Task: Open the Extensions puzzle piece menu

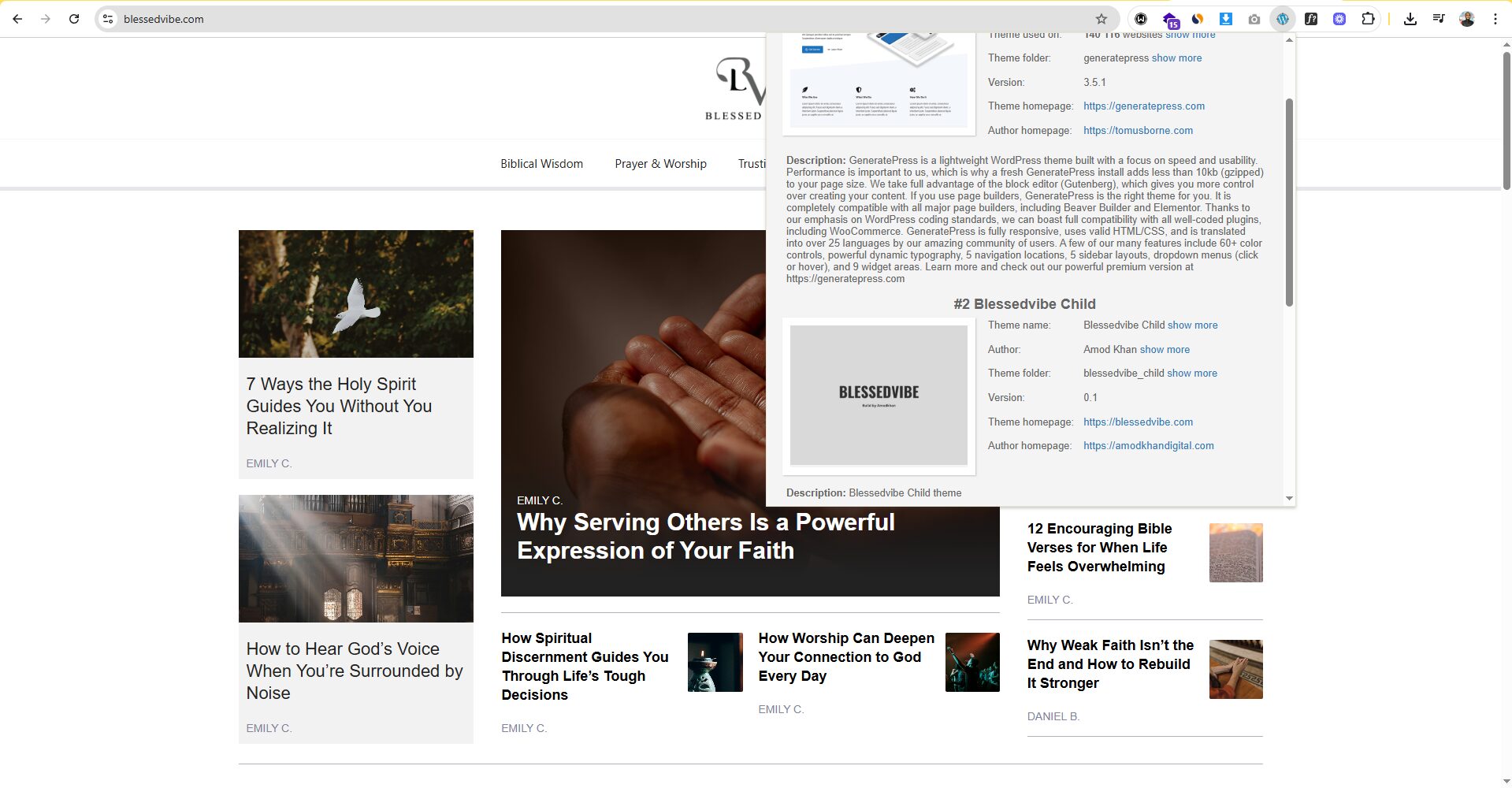Action: click(x=1368, y=19)
